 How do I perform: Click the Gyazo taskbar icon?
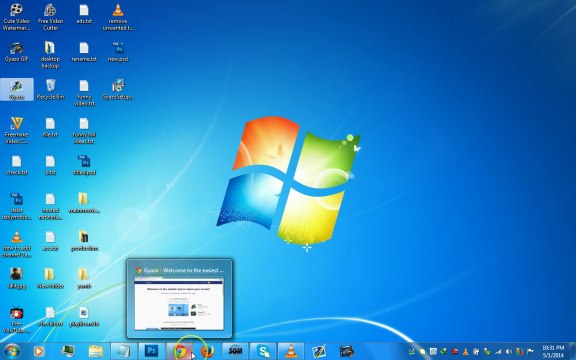pos(319,352)
